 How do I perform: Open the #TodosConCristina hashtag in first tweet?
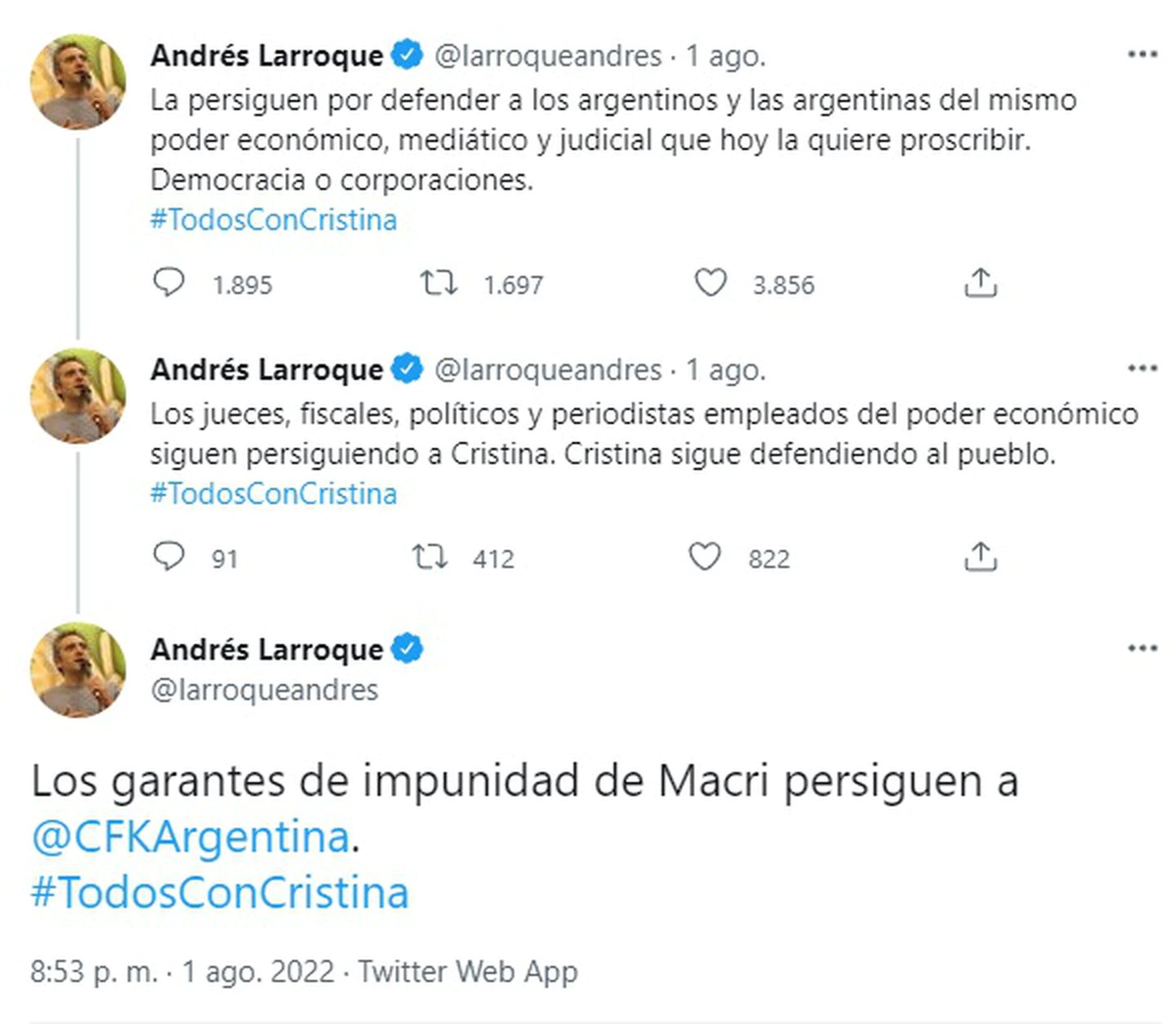click(273, 219)
